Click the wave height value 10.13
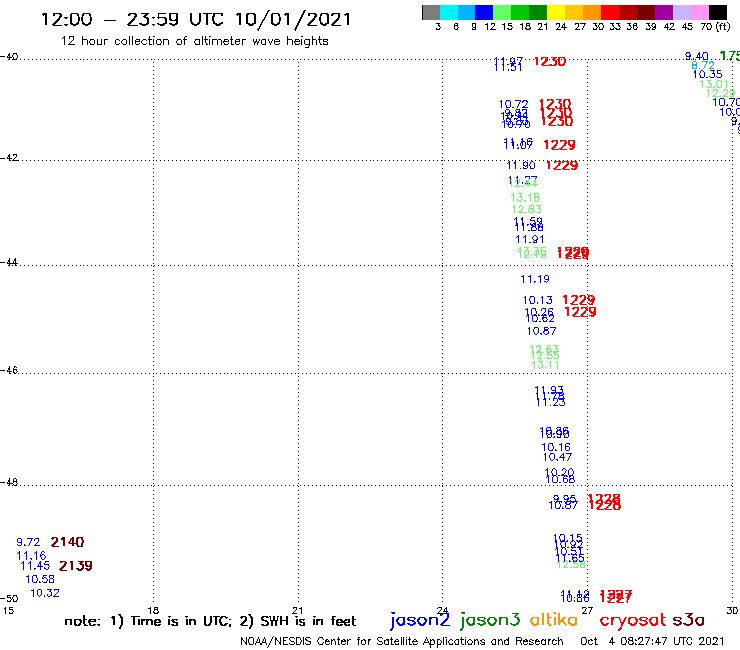The image size is (740, 650). (x=538, y=300)
